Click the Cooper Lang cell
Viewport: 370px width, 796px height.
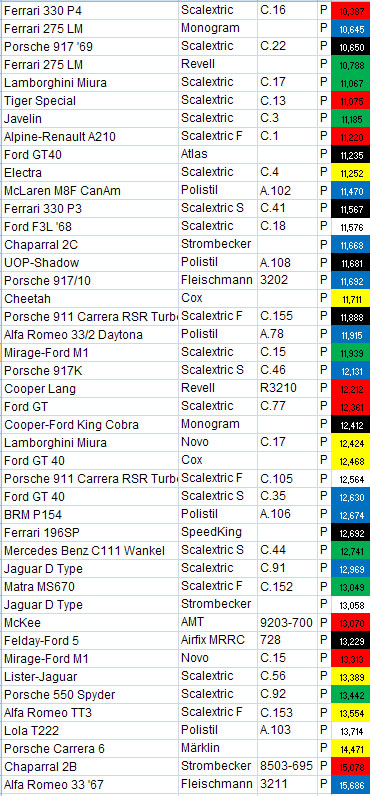click(x=90, y=389)
